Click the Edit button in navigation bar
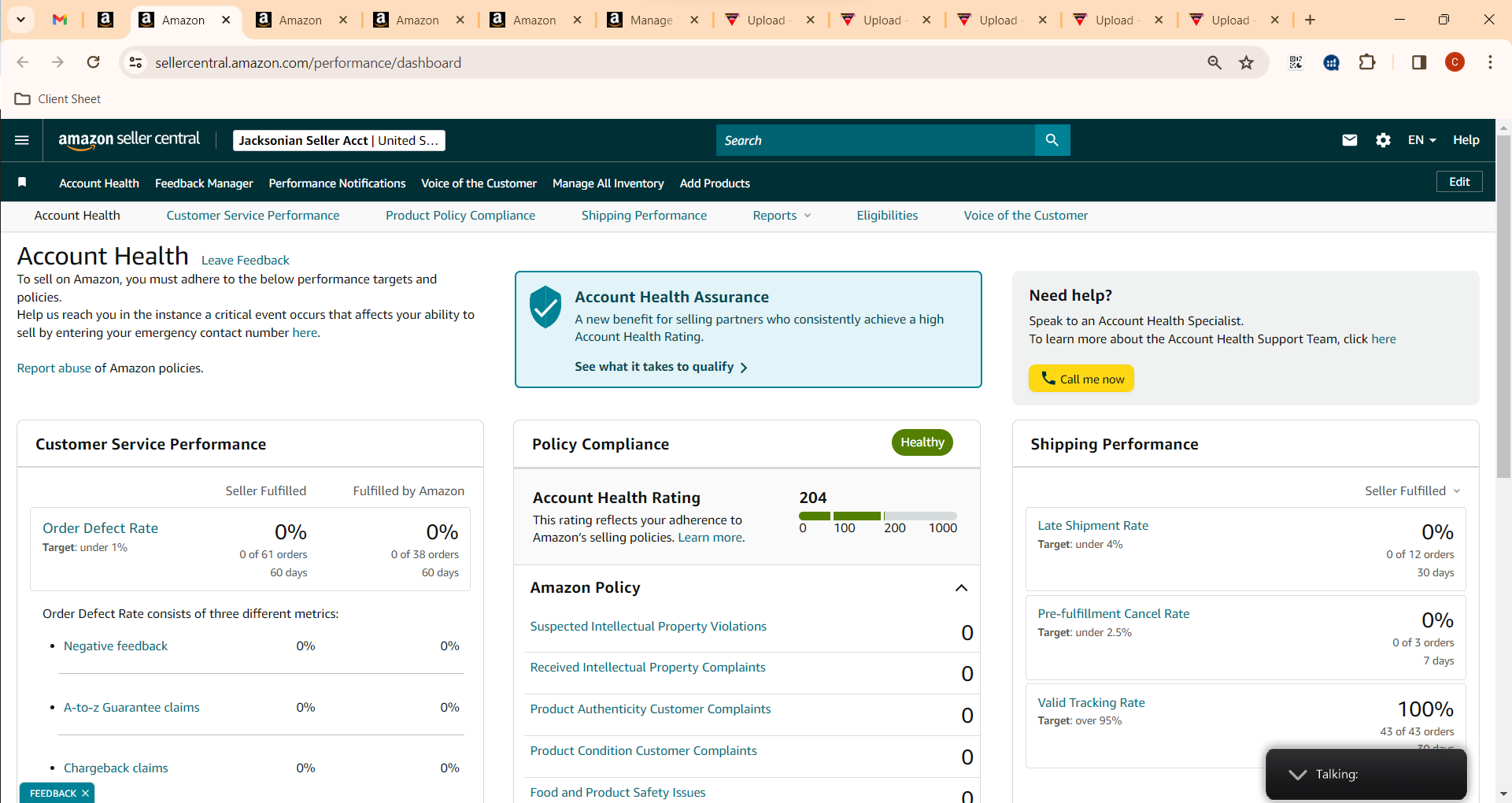The image size is (1512, 803). (x=1459, y=182)
